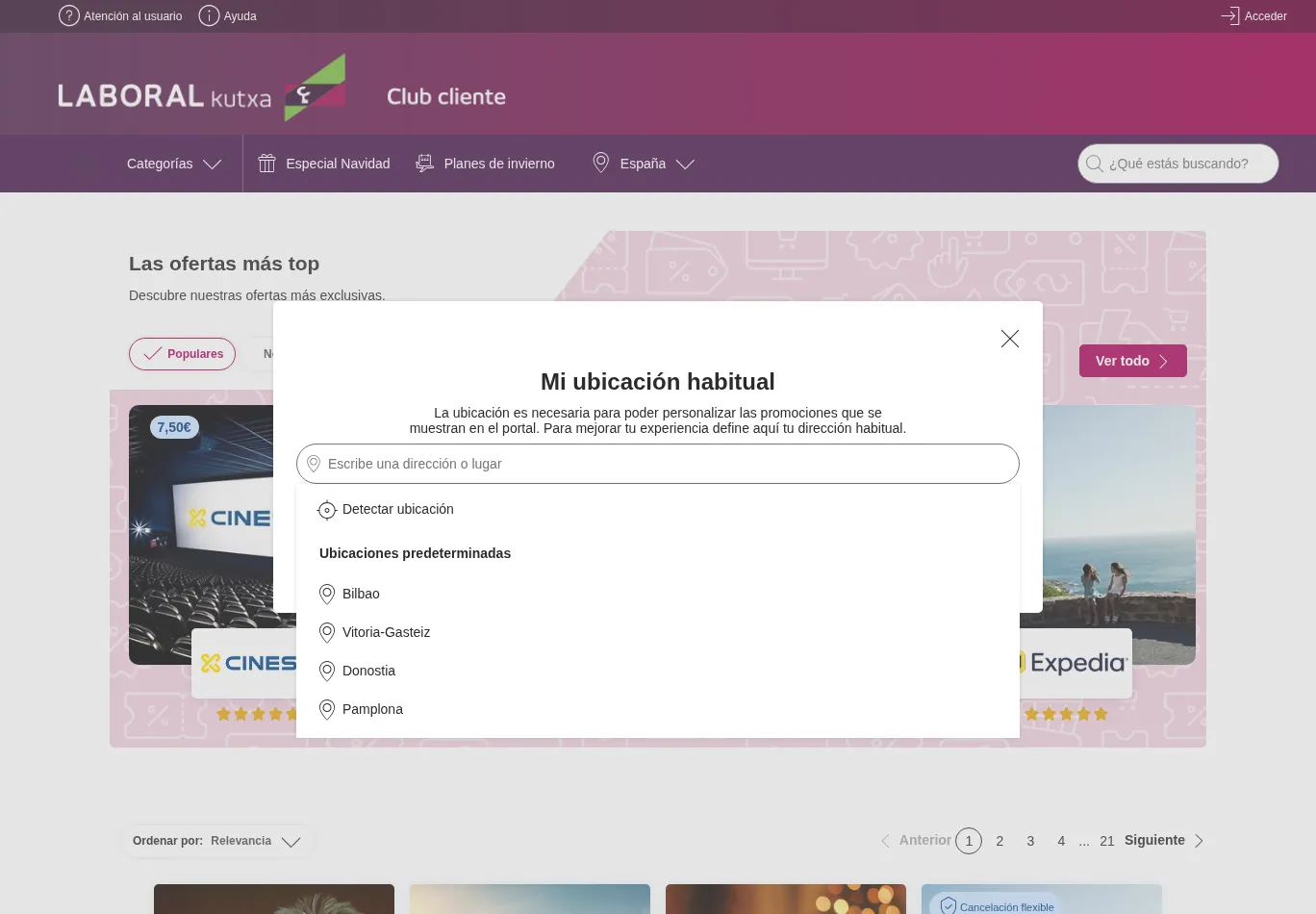
Task: Go to the Siguiente results page
Action: pyautogui.click(x=1163, y=840)
